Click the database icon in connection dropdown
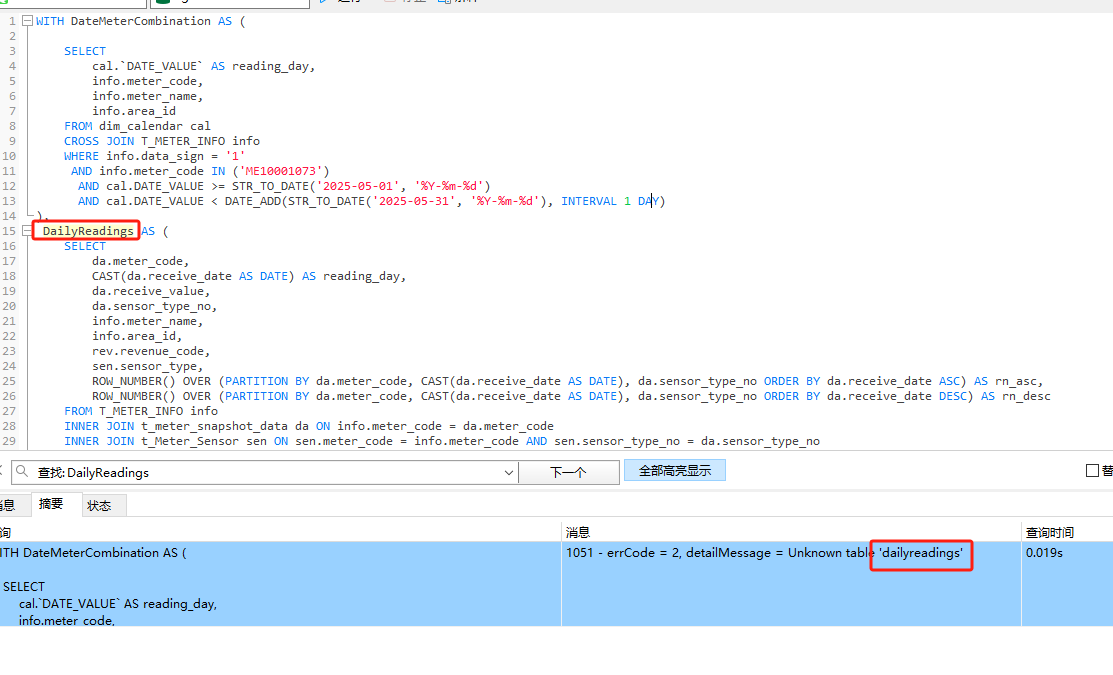The height and width of the screenshot is (675, 1113). click(x=165, y=2)
